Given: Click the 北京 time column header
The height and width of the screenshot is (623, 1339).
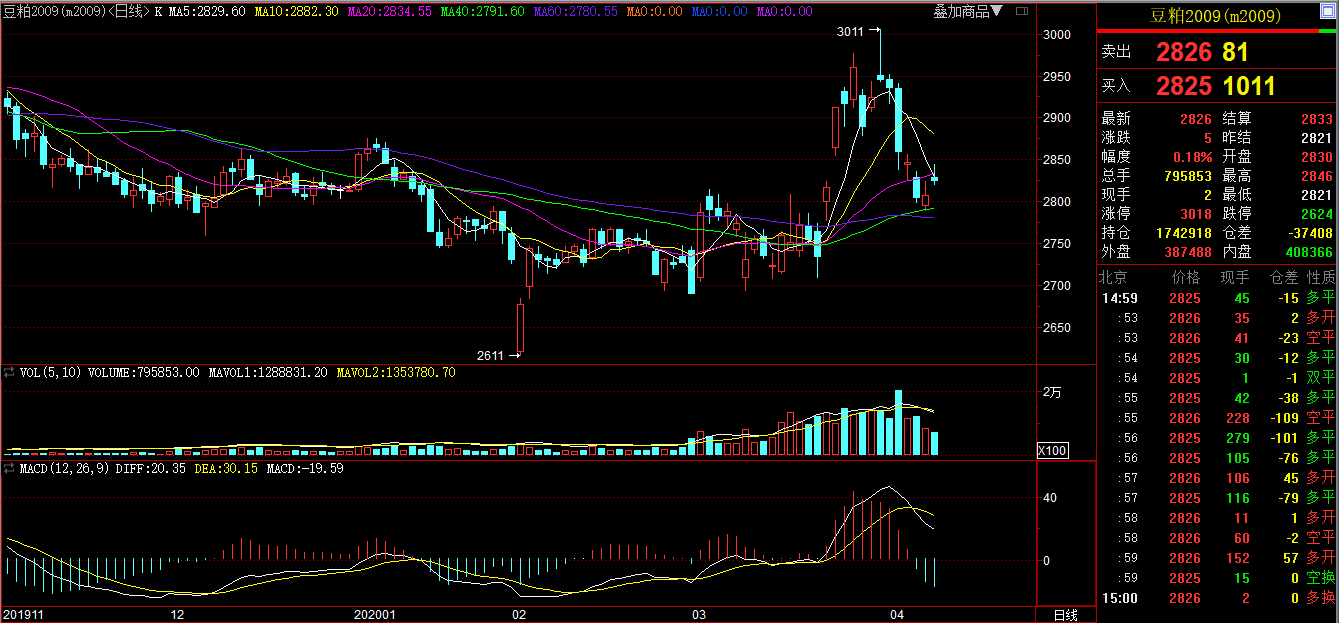Looking at the screenshot, I should [1114, 277].
